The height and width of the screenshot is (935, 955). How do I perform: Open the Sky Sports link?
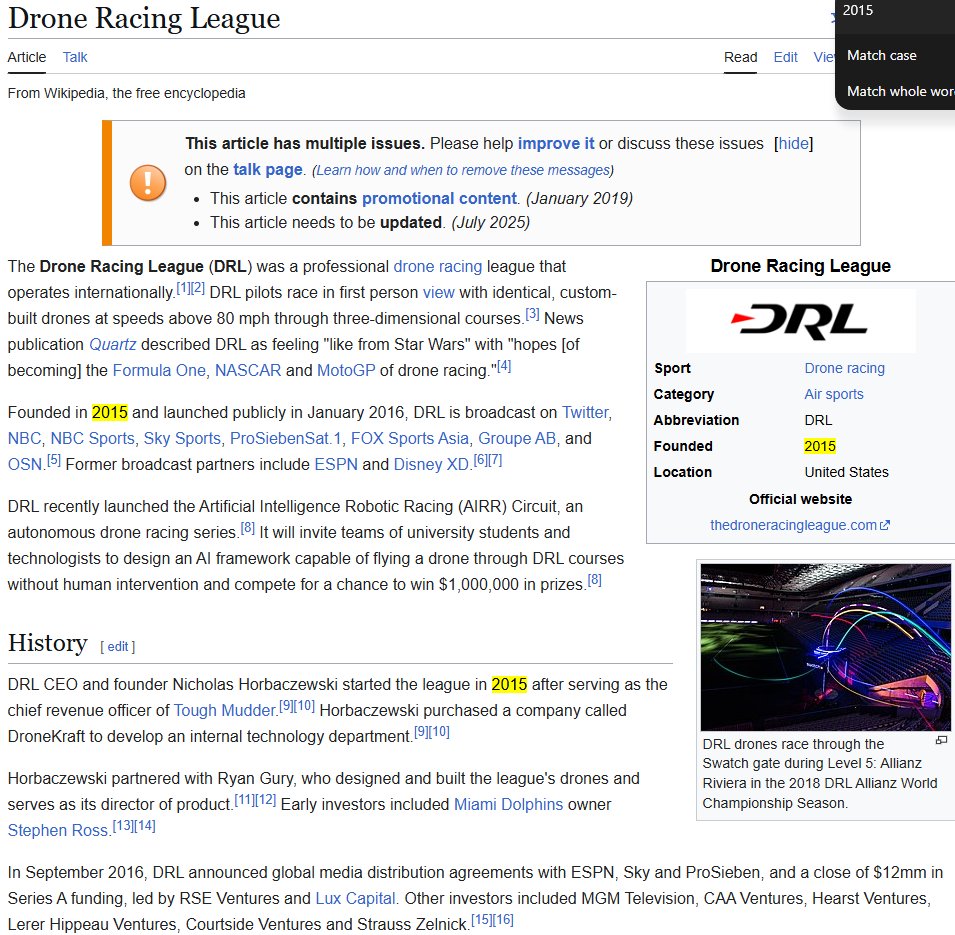click(182, 439)
